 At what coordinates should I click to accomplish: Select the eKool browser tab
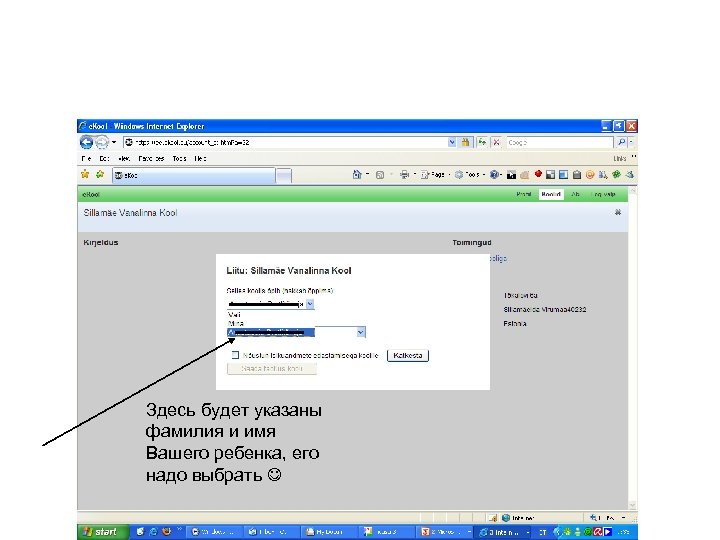click(194, 175)
